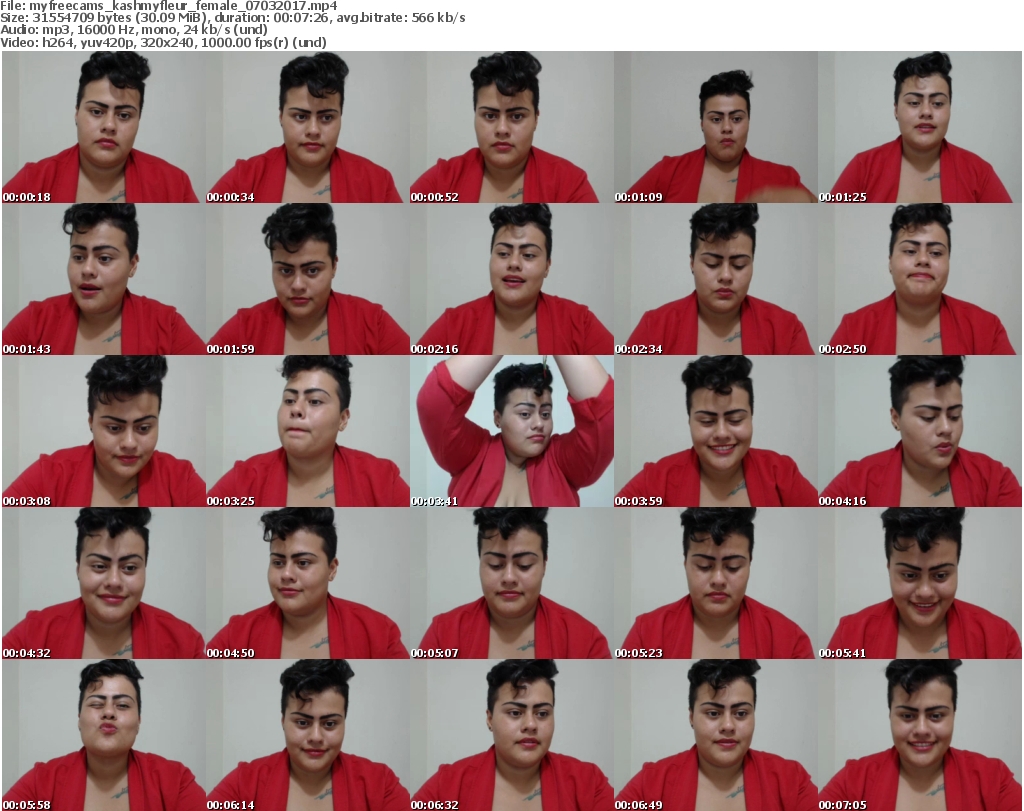The width and height of the screenshot is (1024, 811).
Task: Click the 'Audio: mp3, 16000 Hz' info line
Action: tap(134, 30)
